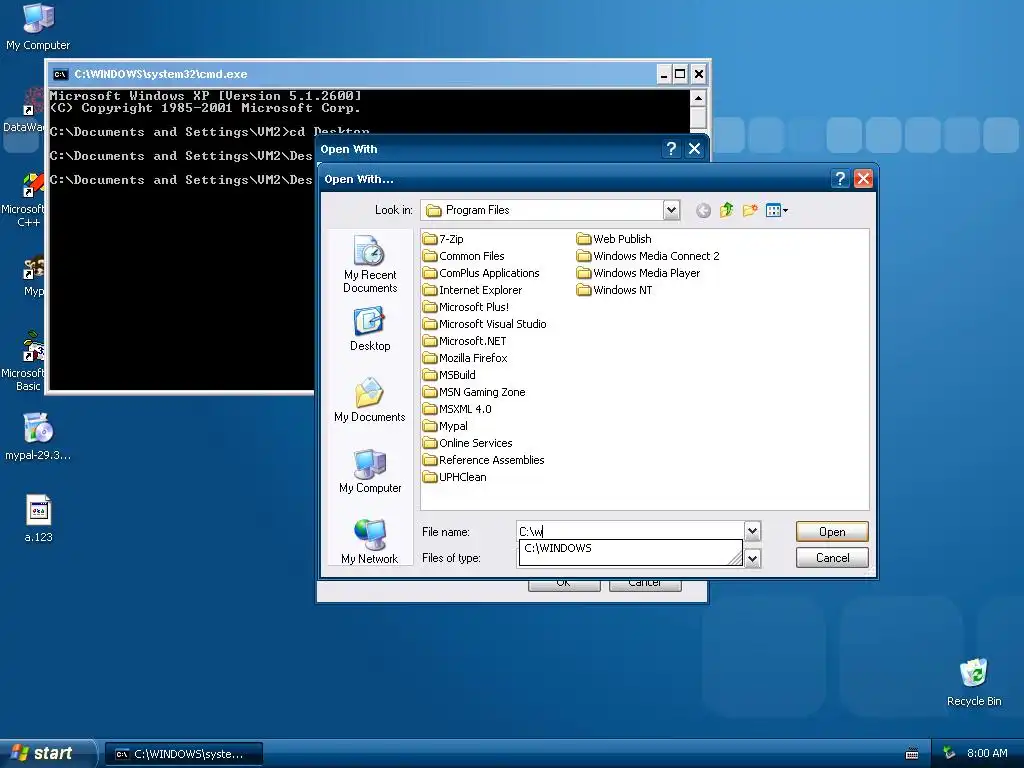Click Safely Remove Hardware tray icon
The width and height of the screenshot is (1024, 768).
click(949, 754)
